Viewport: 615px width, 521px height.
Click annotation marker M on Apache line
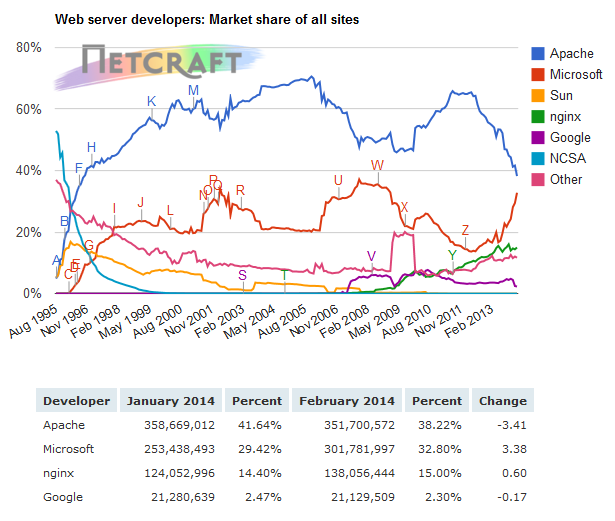[x=194, y=91]
